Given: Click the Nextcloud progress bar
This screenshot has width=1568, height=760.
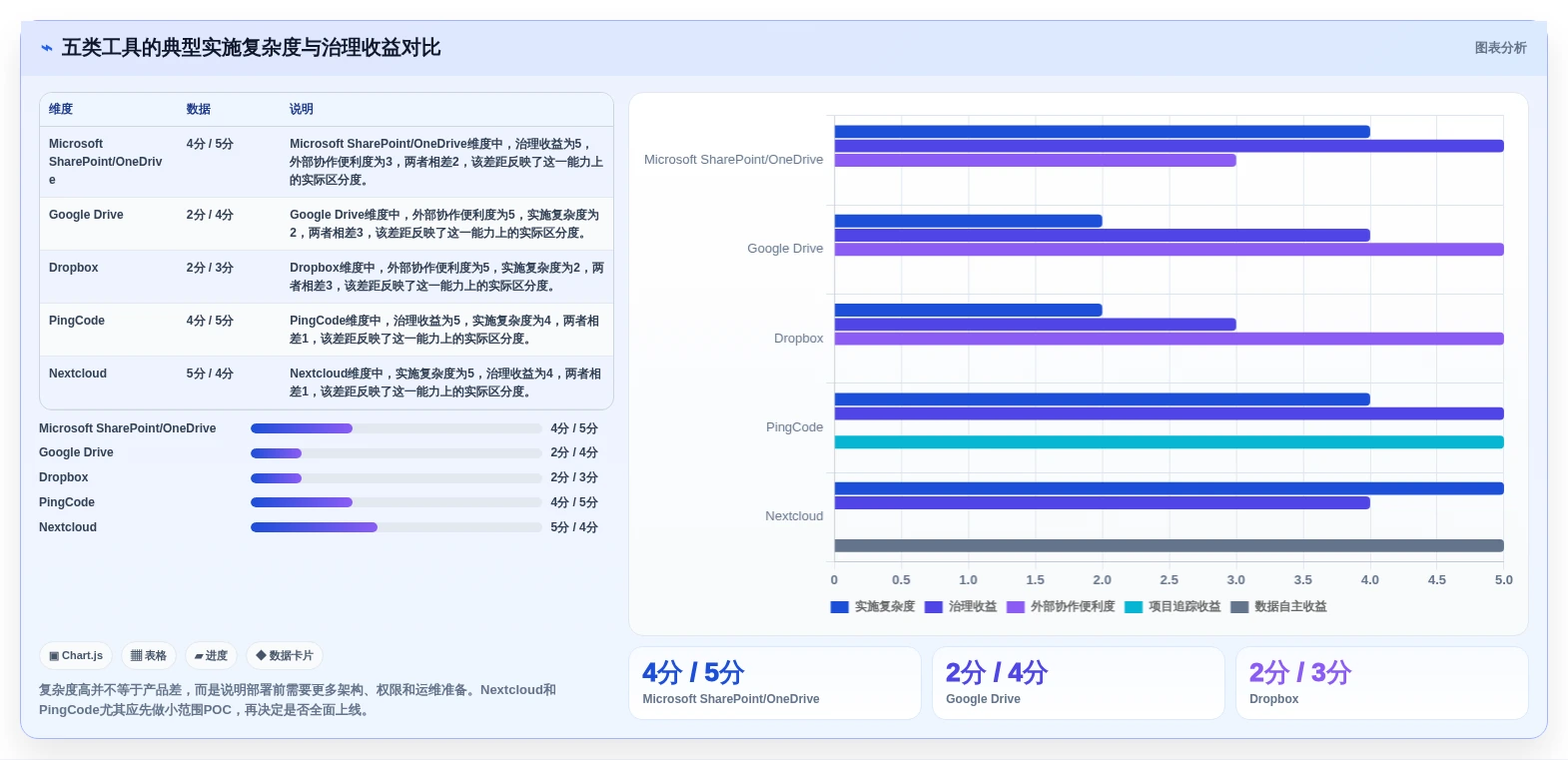Looking at the screenshot, I should [395, 527].
